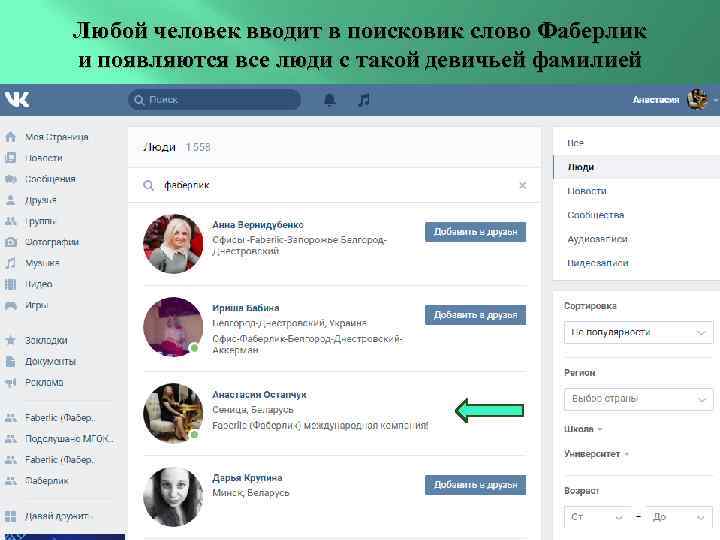Click Анастасия profile avatar in header
The image size is (720, 540).
pyautogui.click(x=697, y=99)
